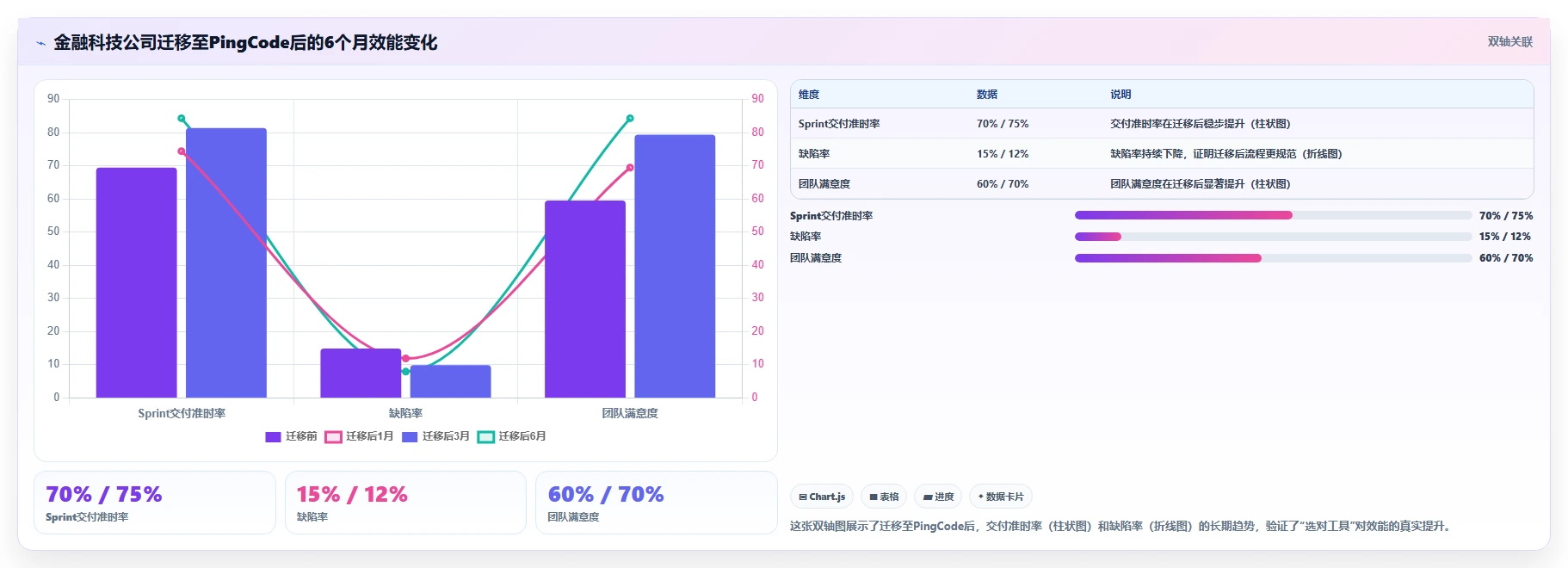Click the 70% / 75% progress value
The image size is (1568, 568).
click(1506, 216)
